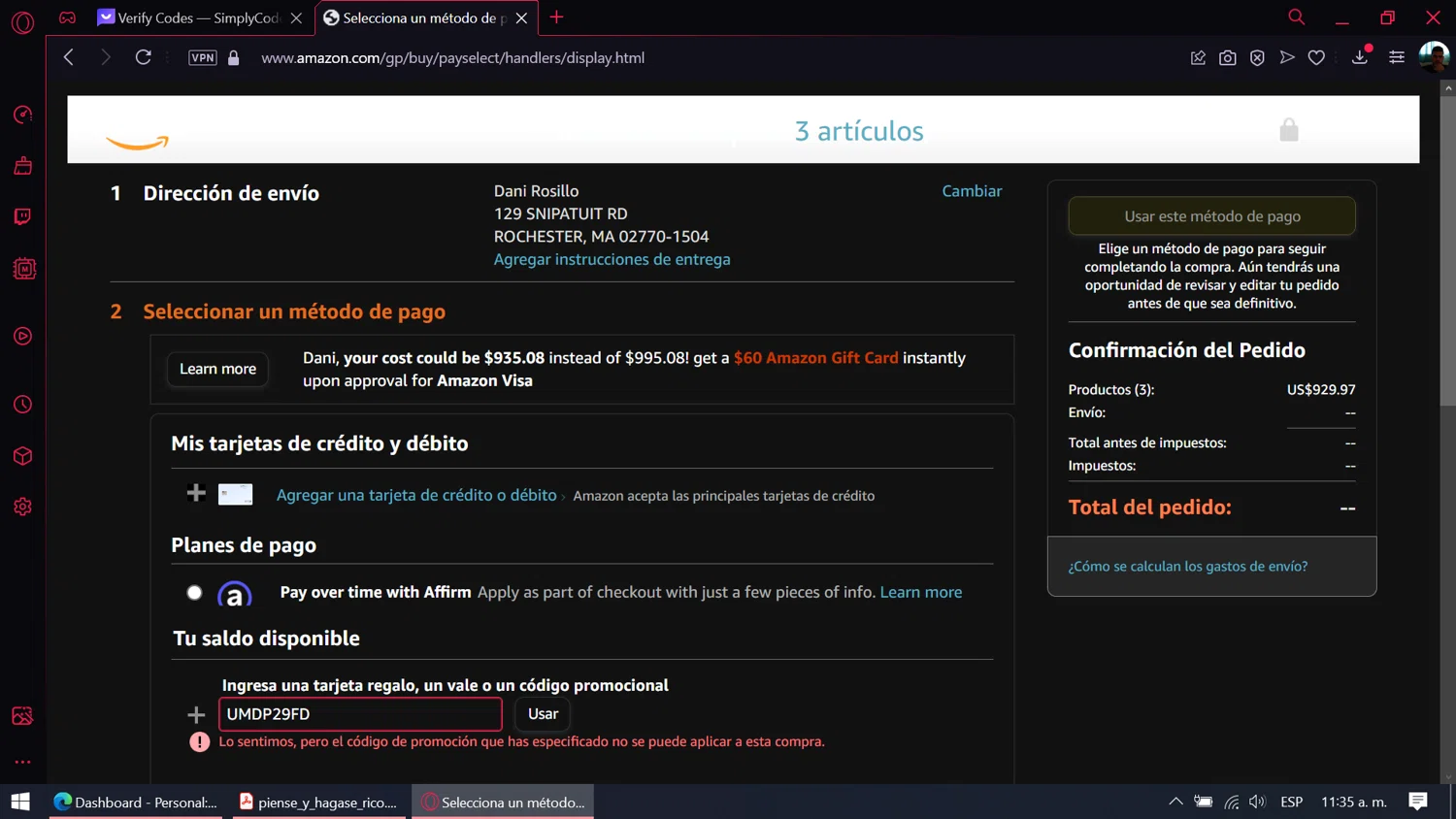Open a new browser tab
The image size is (1456, 819).
556,17
